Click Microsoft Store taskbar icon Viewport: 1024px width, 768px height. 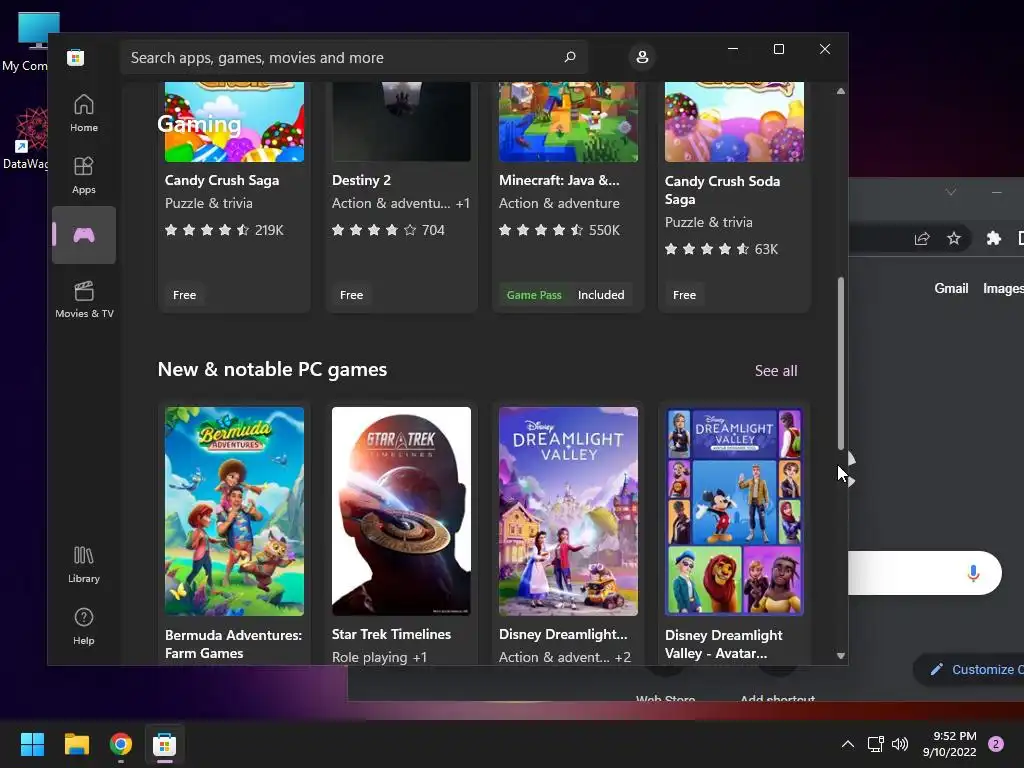coord(165,744)
